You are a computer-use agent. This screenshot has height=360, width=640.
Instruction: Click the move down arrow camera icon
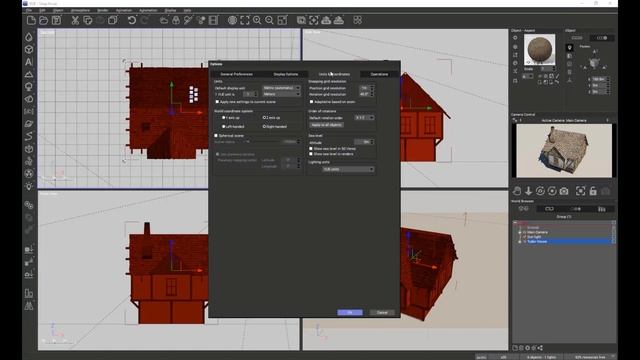[529, 191]
